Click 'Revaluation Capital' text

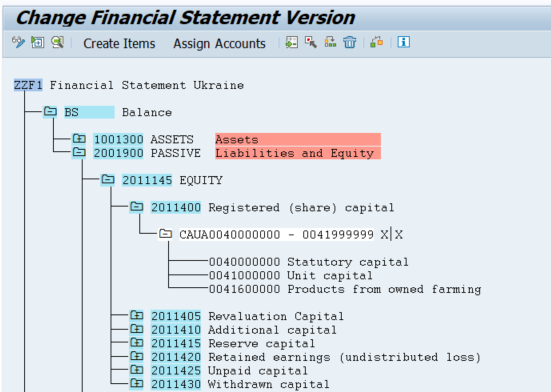pyautogui.click(x=276, y=316)
